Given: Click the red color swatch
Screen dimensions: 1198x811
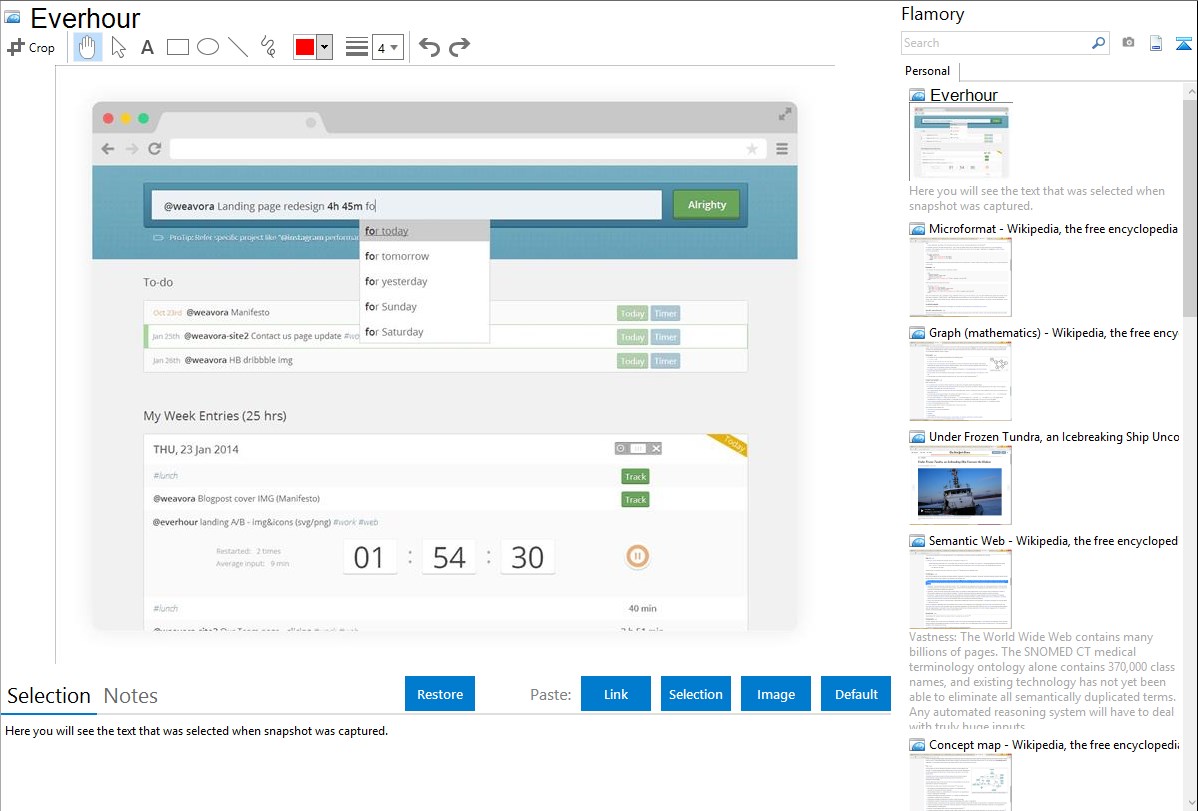Looking at the screenshot, I should coord(305,47).
